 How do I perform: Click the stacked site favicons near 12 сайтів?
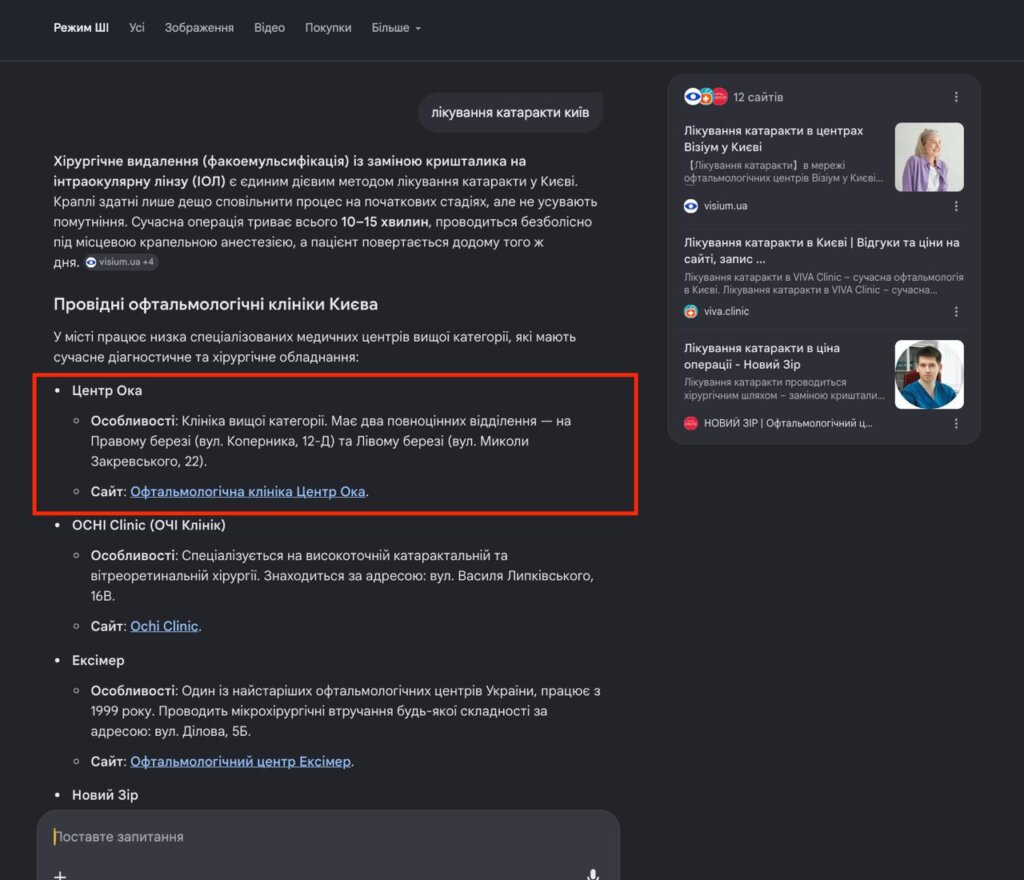(705, 97)
